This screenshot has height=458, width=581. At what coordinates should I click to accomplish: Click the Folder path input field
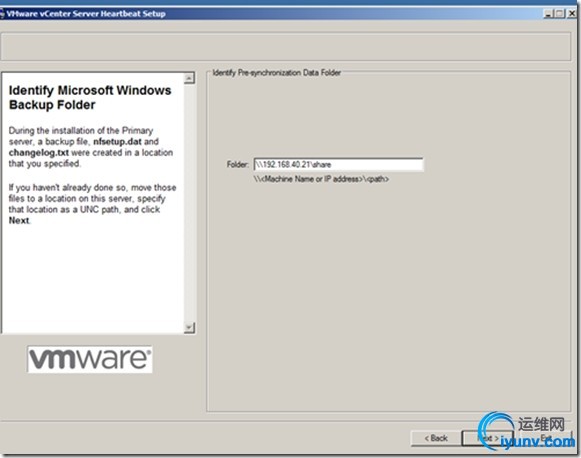[x=338, y=165]
